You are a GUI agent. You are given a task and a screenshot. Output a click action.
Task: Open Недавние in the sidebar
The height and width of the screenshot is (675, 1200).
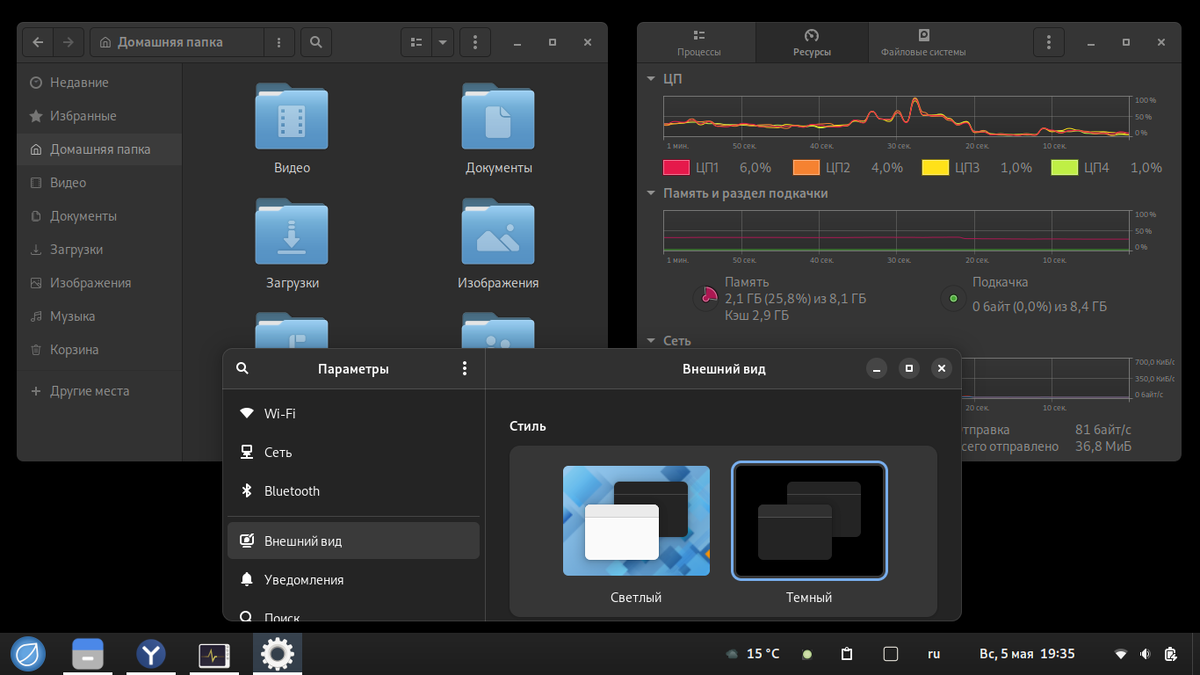coord(99,82)
